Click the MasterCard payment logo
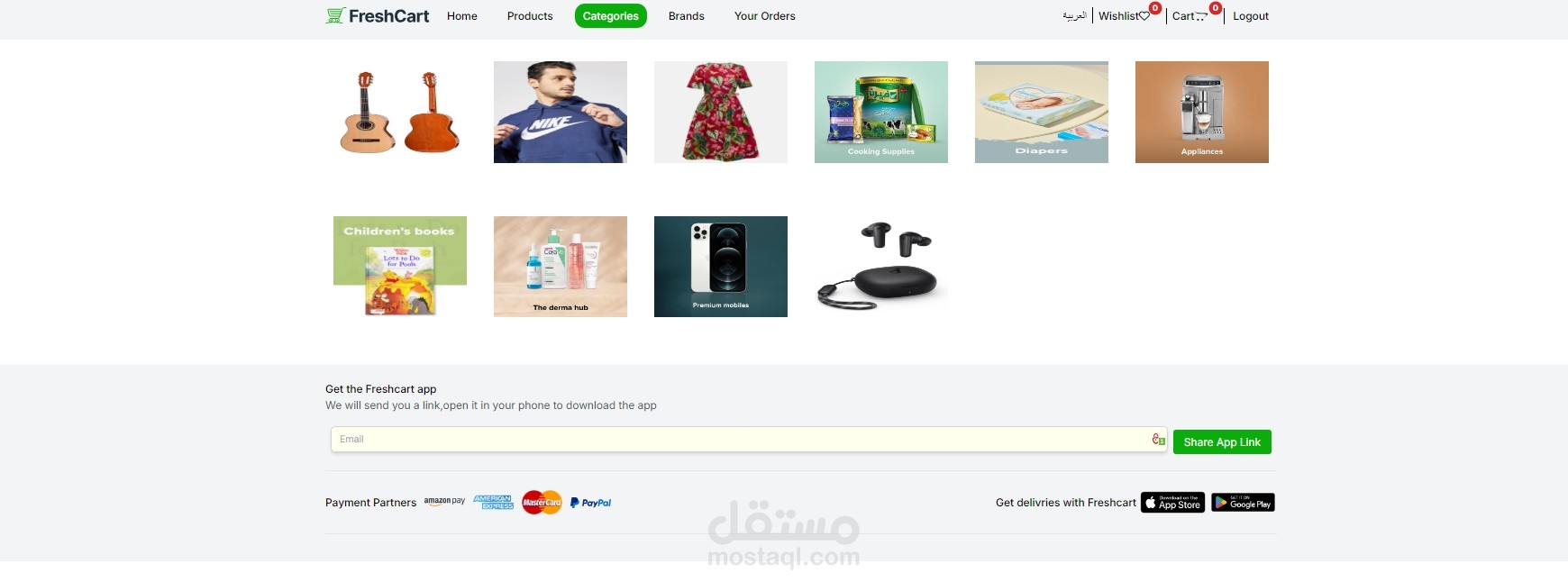The image size is (1568, 582). coord(542,503)
